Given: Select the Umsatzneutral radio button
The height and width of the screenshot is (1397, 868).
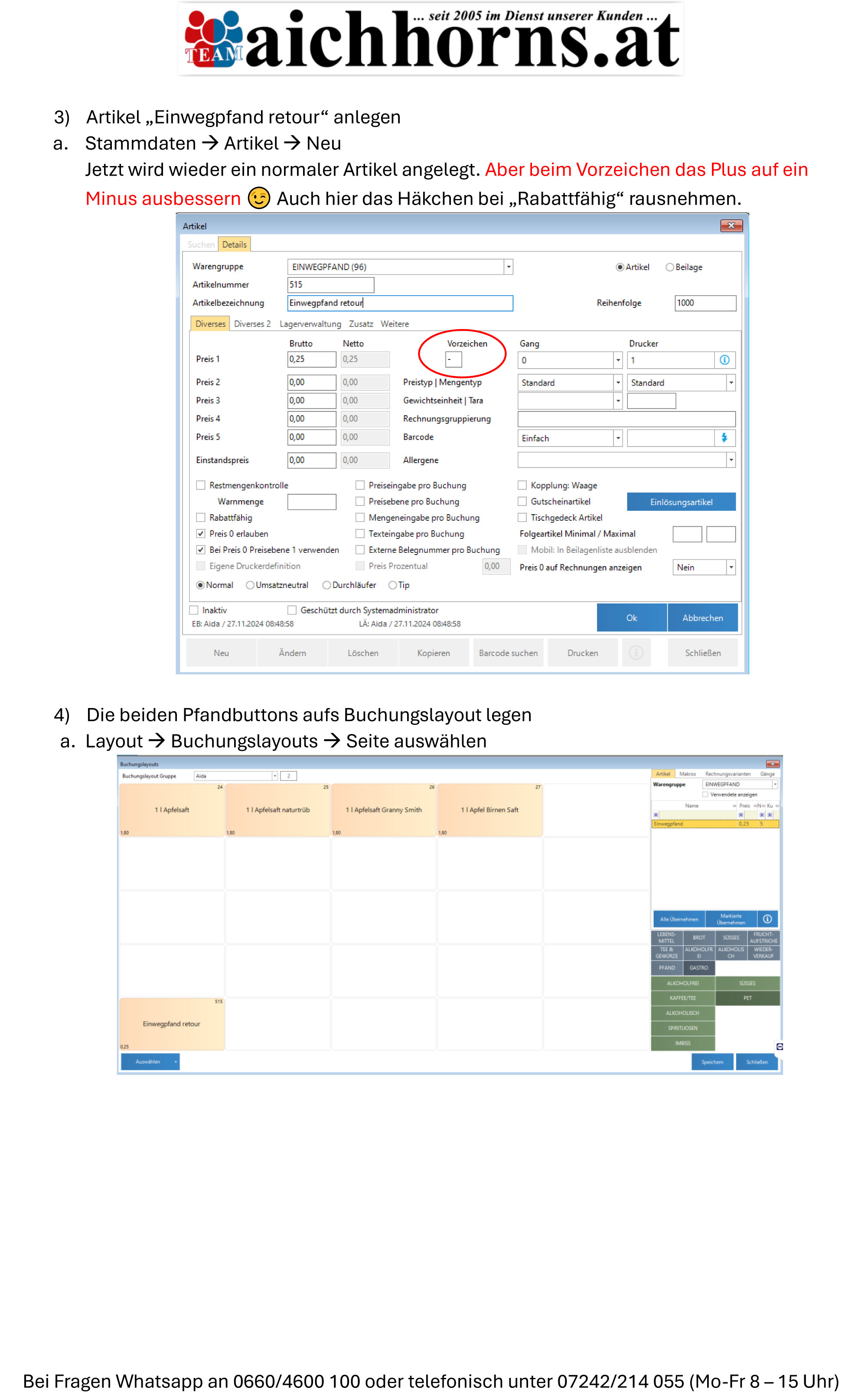Looking at the screenshot, I should pos(250,585).
